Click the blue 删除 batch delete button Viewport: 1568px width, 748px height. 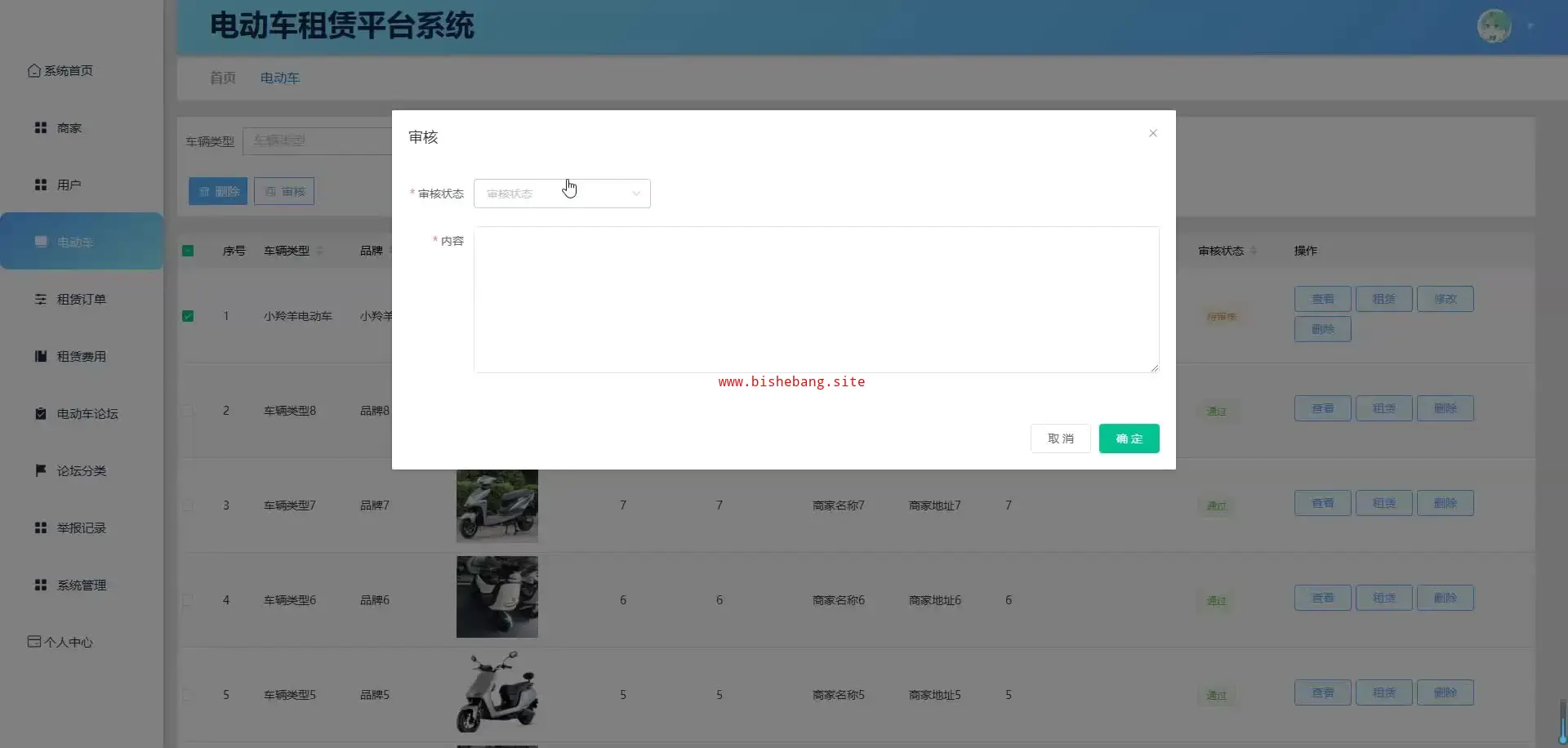(x=218, y=191)
